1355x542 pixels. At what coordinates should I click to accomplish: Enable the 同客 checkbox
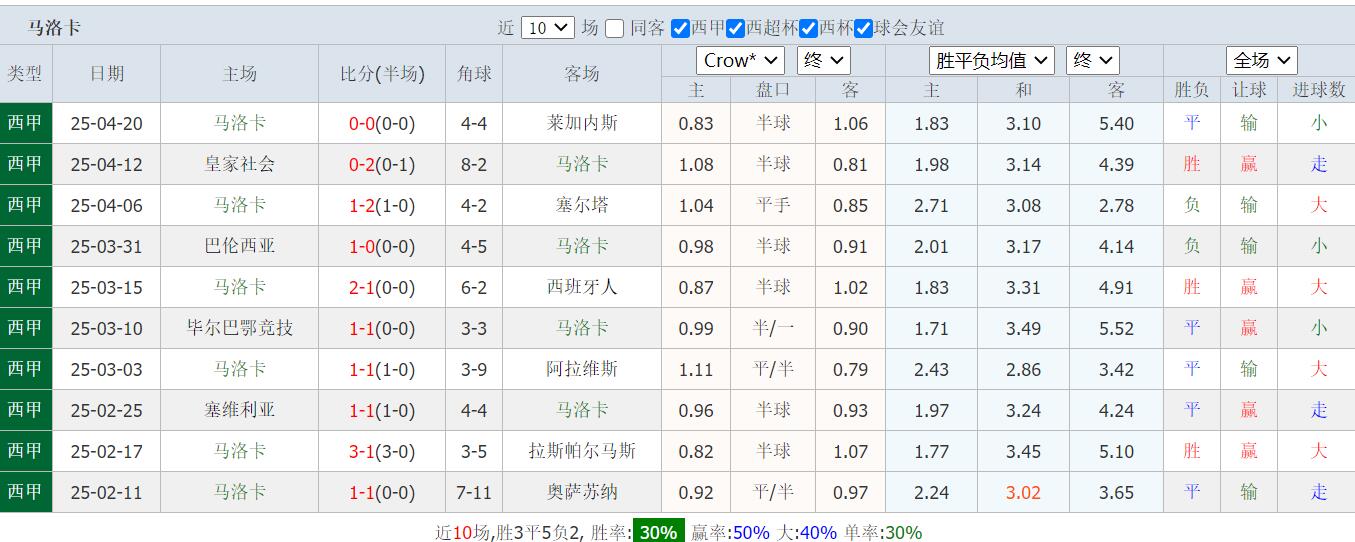click(615, 29)
